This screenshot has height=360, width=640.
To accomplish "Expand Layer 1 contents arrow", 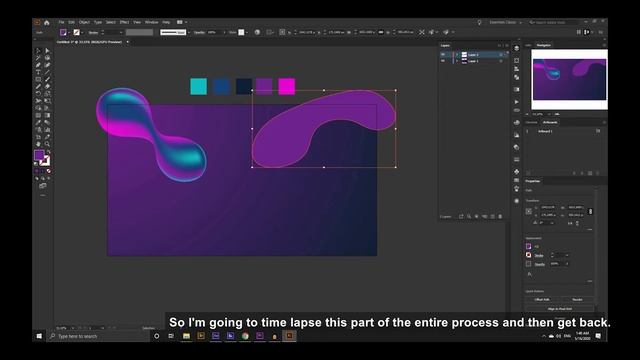I will [457, 61].
